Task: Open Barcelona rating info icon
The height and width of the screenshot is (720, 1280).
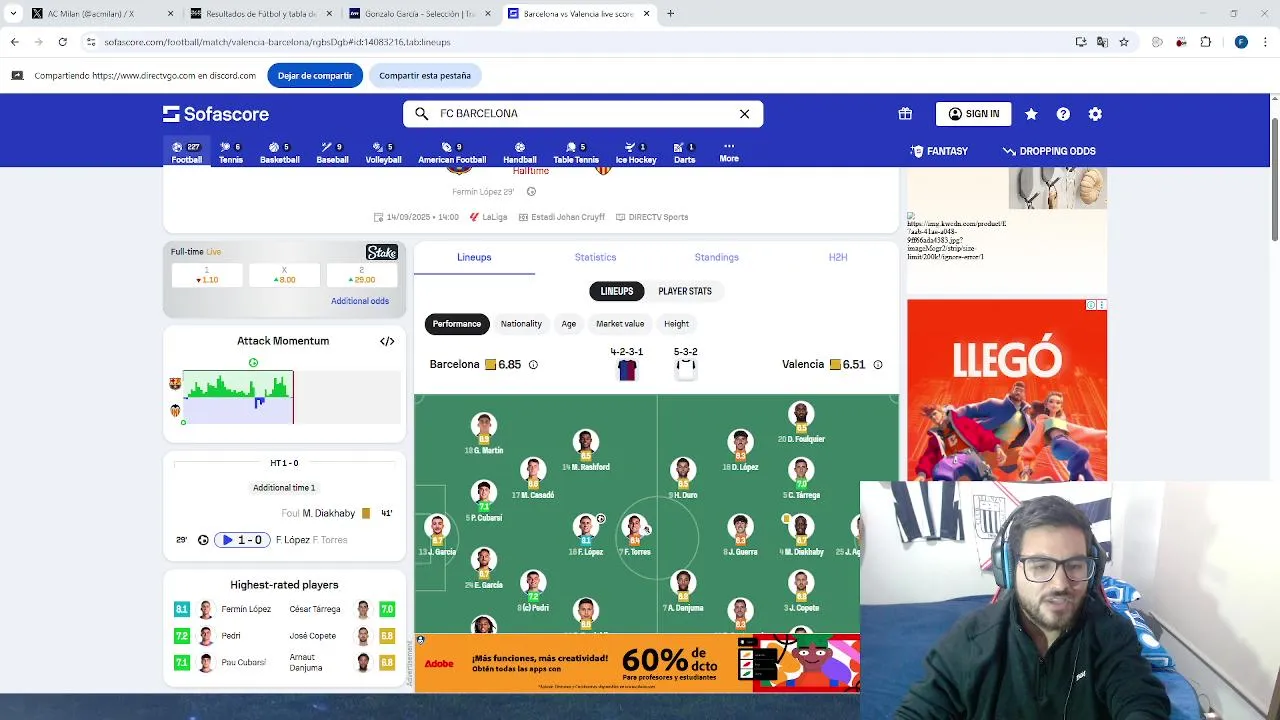Action: [533, 365]
